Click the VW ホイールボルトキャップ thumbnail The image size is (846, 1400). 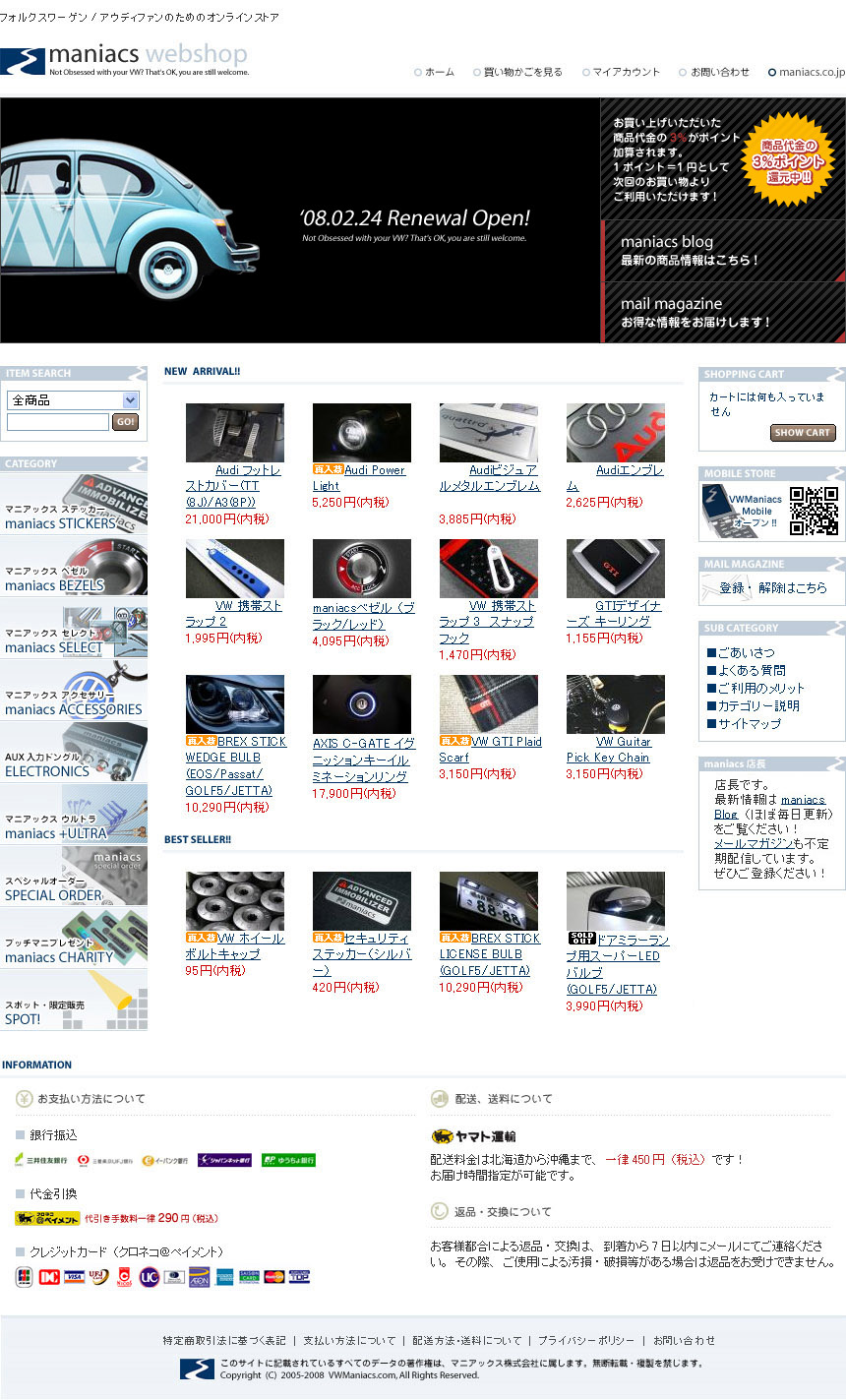click(x=235, y=901)
